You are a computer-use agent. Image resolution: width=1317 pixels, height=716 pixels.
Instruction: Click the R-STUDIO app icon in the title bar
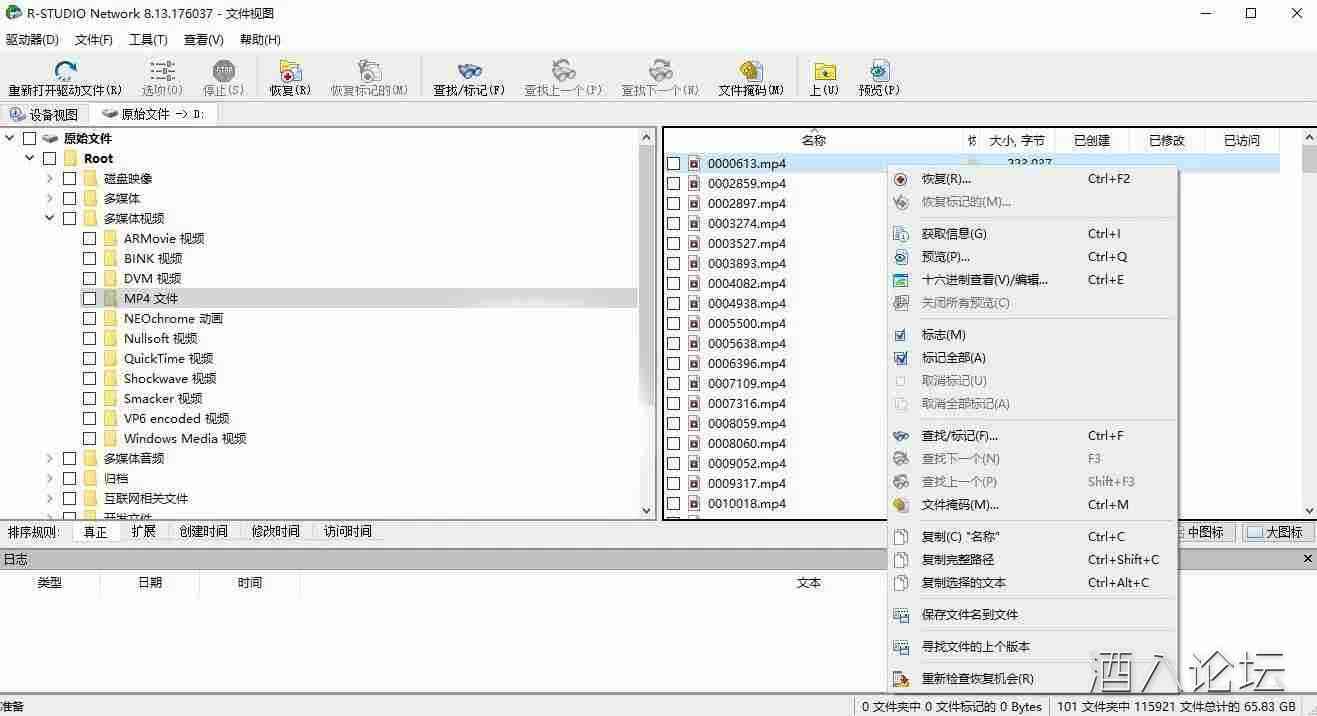pyautogui.click(x=14, y=13)
